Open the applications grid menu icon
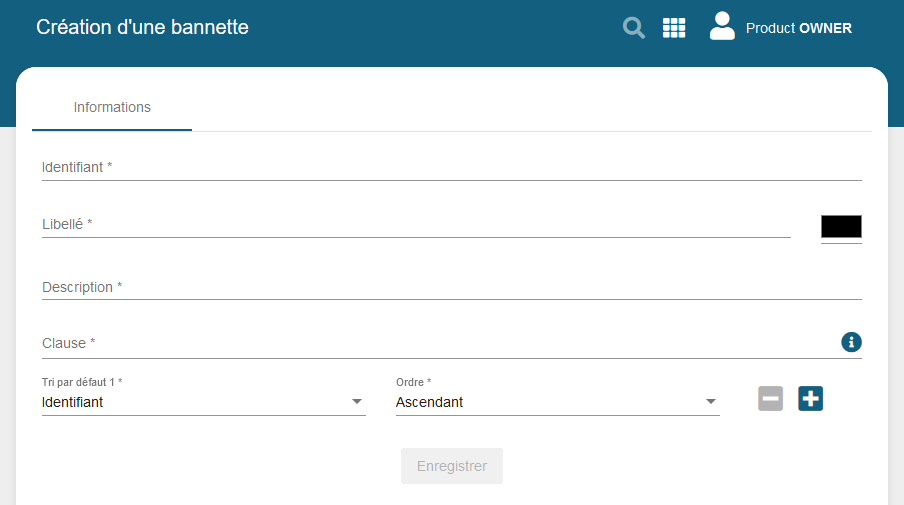Viewport: 904px width, 505px height. [x=674, y=28]
